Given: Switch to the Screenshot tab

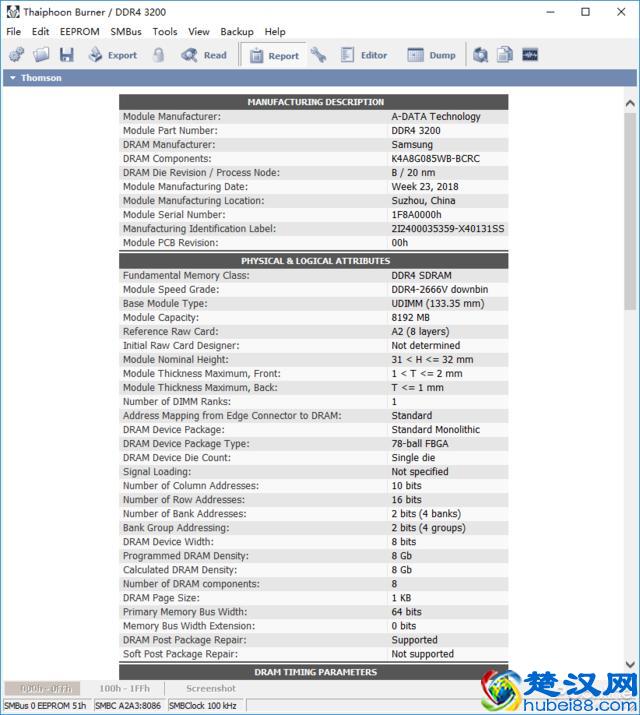Looking at the screenshot, I should (x=211, y=688).
